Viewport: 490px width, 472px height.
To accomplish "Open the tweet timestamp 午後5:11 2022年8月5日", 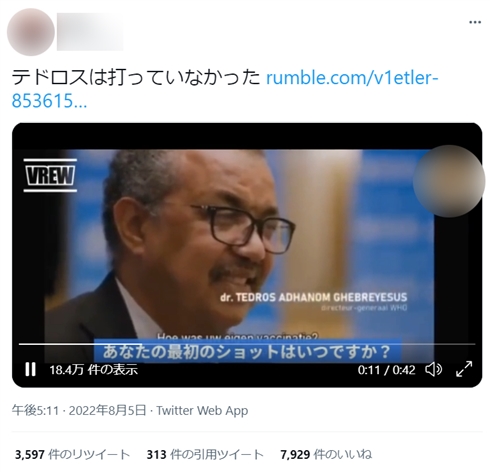I will [x=79, y=410].
